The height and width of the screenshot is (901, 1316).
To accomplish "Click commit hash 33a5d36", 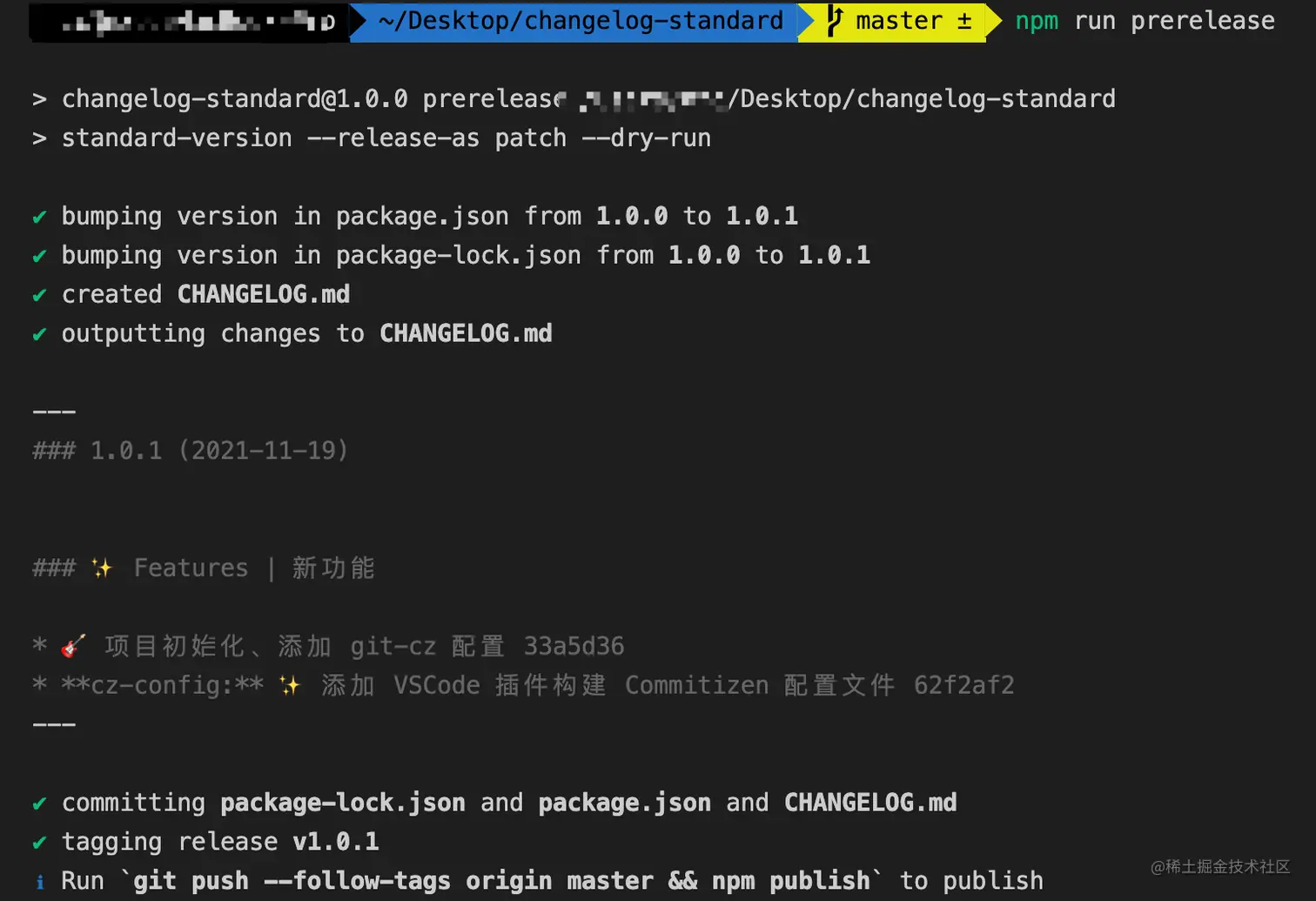I will click(x=574, y=646).
